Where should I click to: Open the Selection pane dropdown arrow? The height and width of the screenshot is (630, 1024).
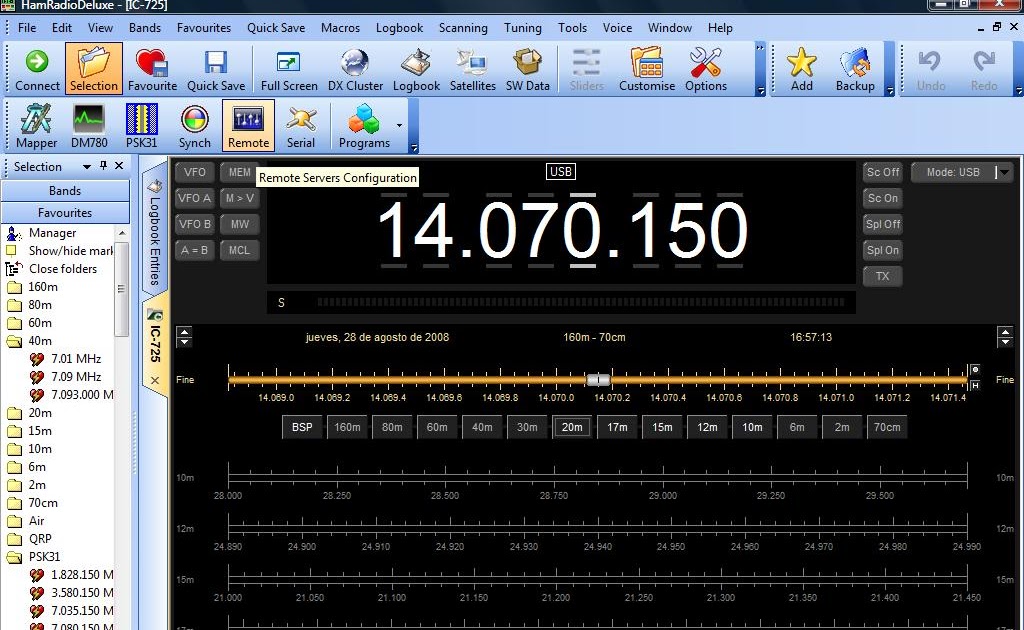tap(86, 166)
